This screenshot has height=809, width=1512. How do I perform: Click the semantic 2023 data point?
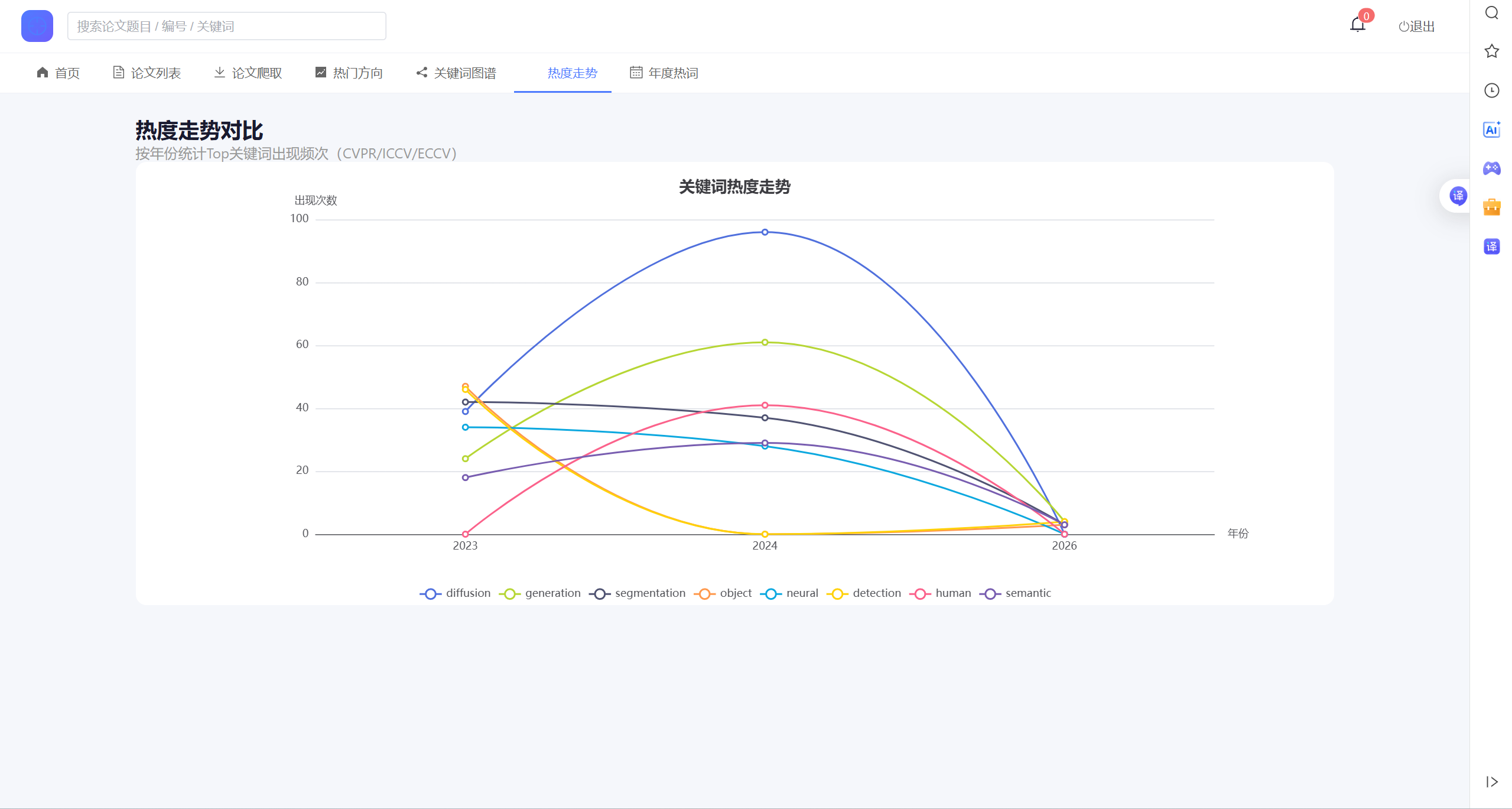pos(465,477)
